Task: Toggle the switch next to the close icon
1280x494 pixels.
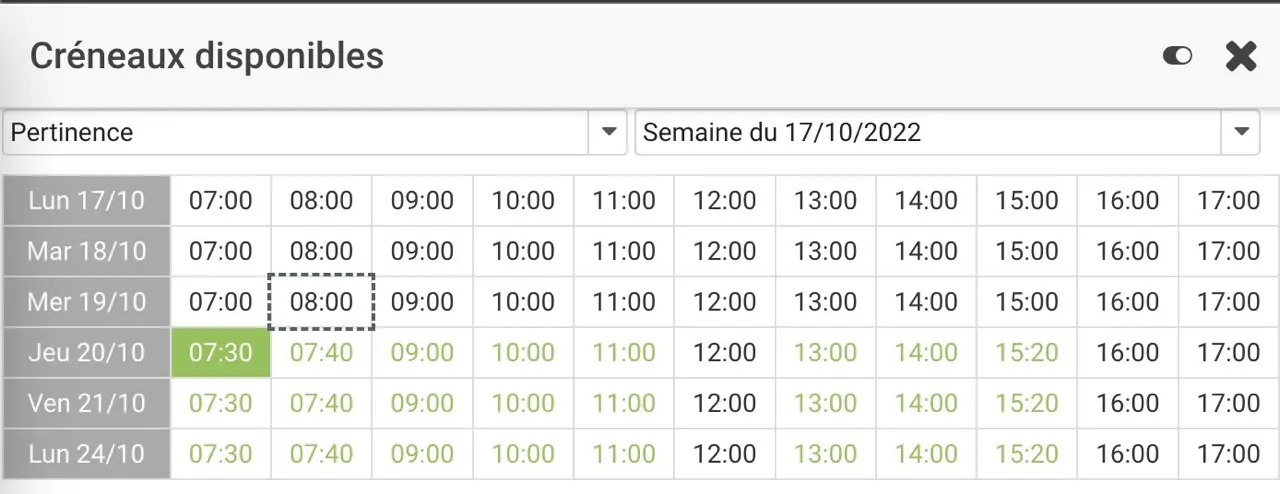Action: tap(1177, 56)
